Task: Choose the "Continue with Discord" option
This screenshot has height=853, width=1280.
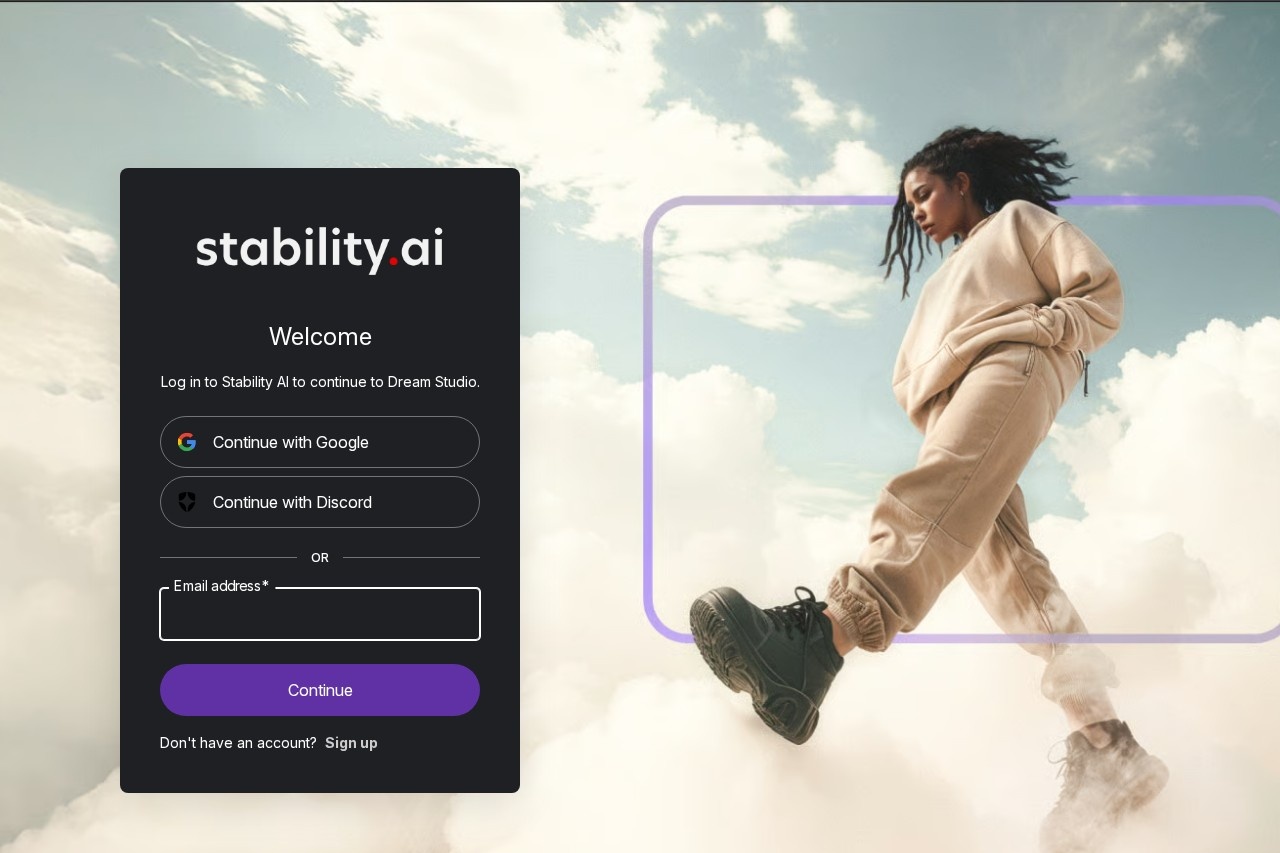Action: tap(320, 502)
